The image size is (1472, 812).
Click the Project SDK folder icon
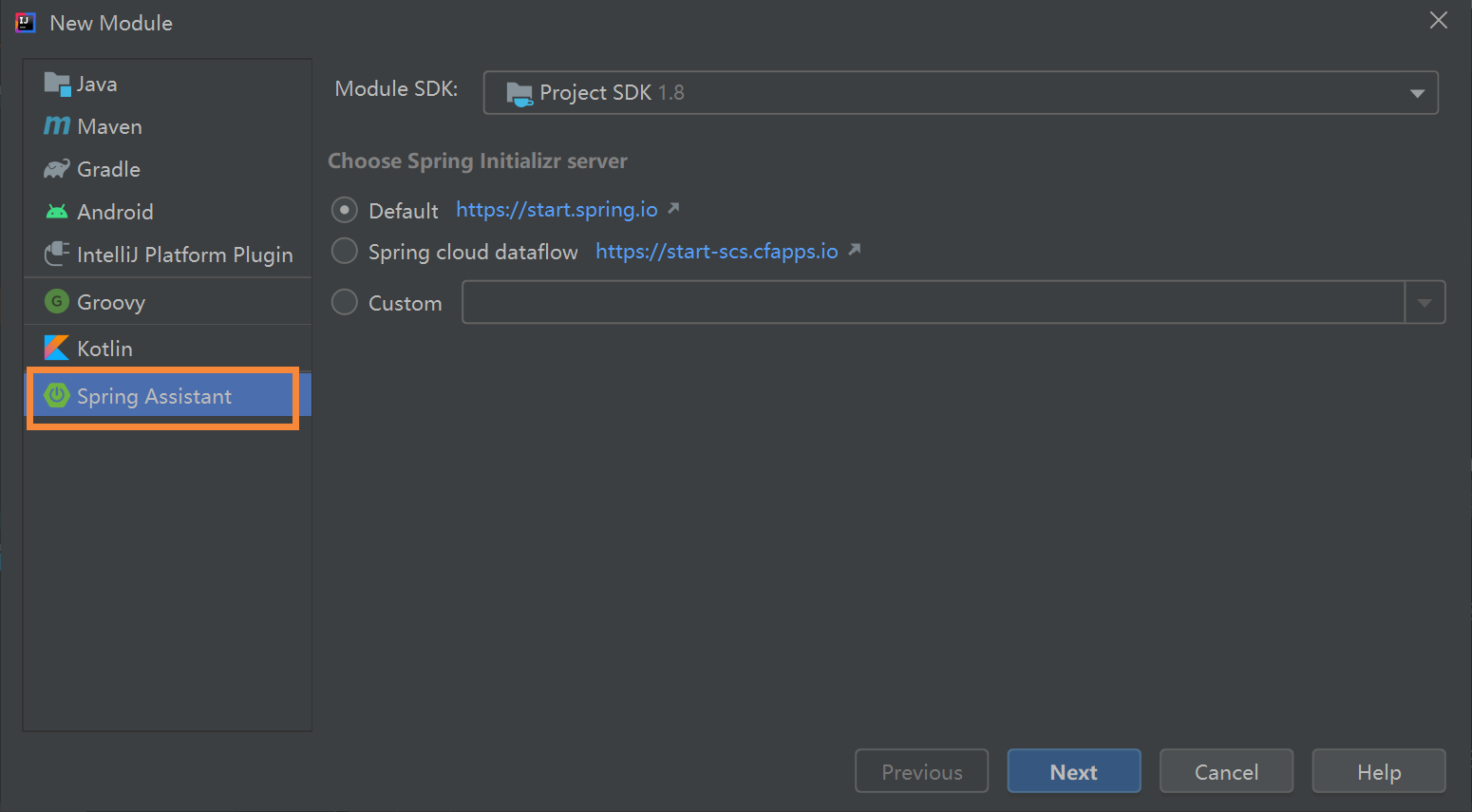(519, 93)
